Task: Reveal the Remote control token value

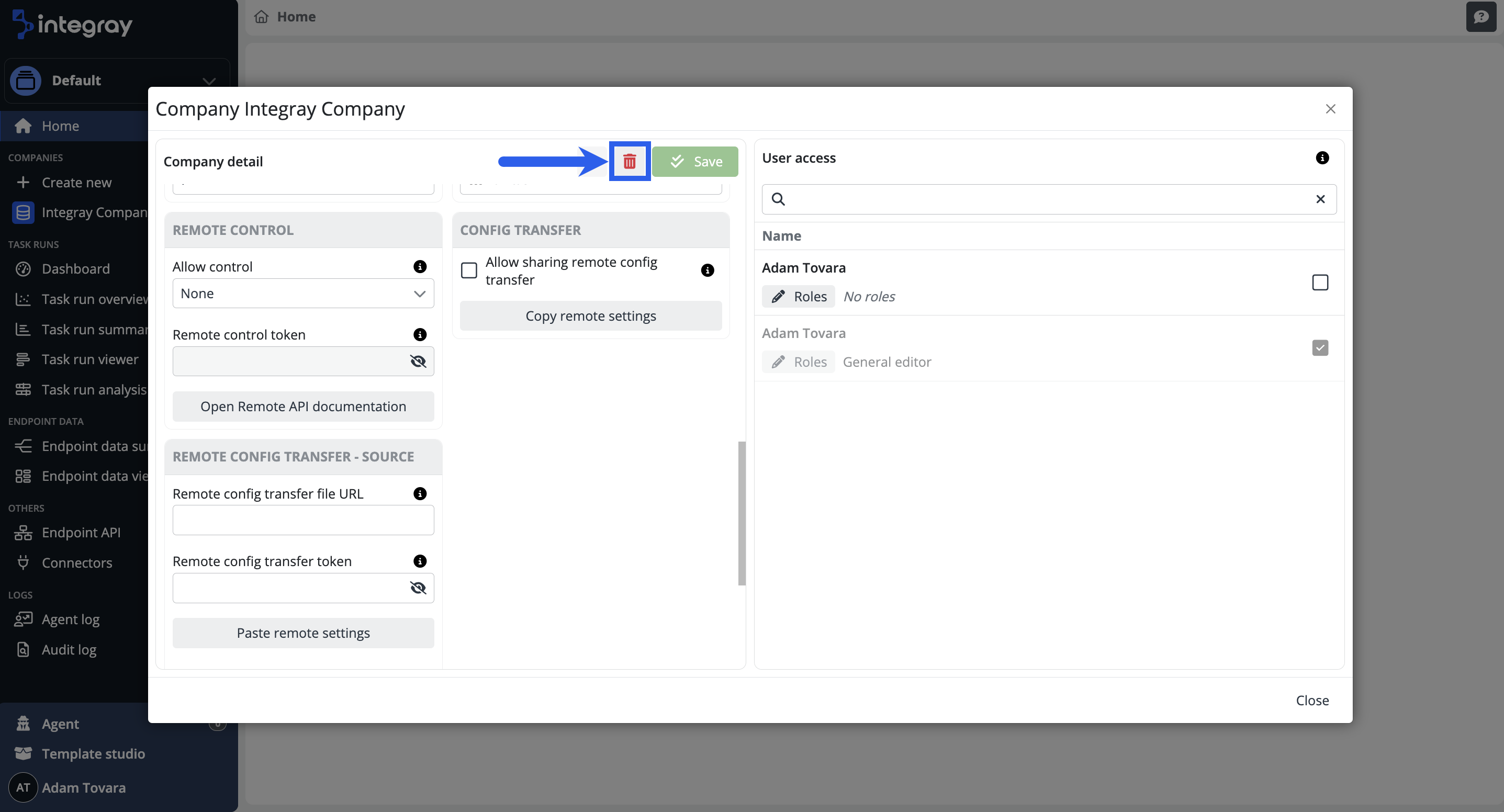Action: coord(418,361)
